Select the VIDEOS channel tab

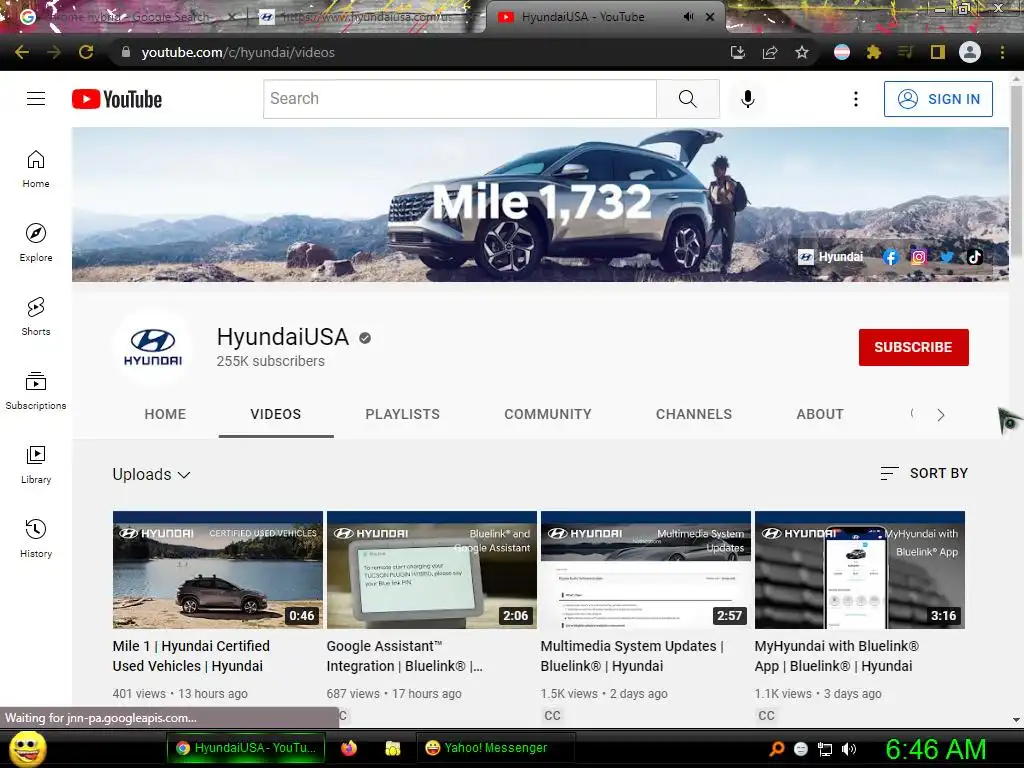276,414
